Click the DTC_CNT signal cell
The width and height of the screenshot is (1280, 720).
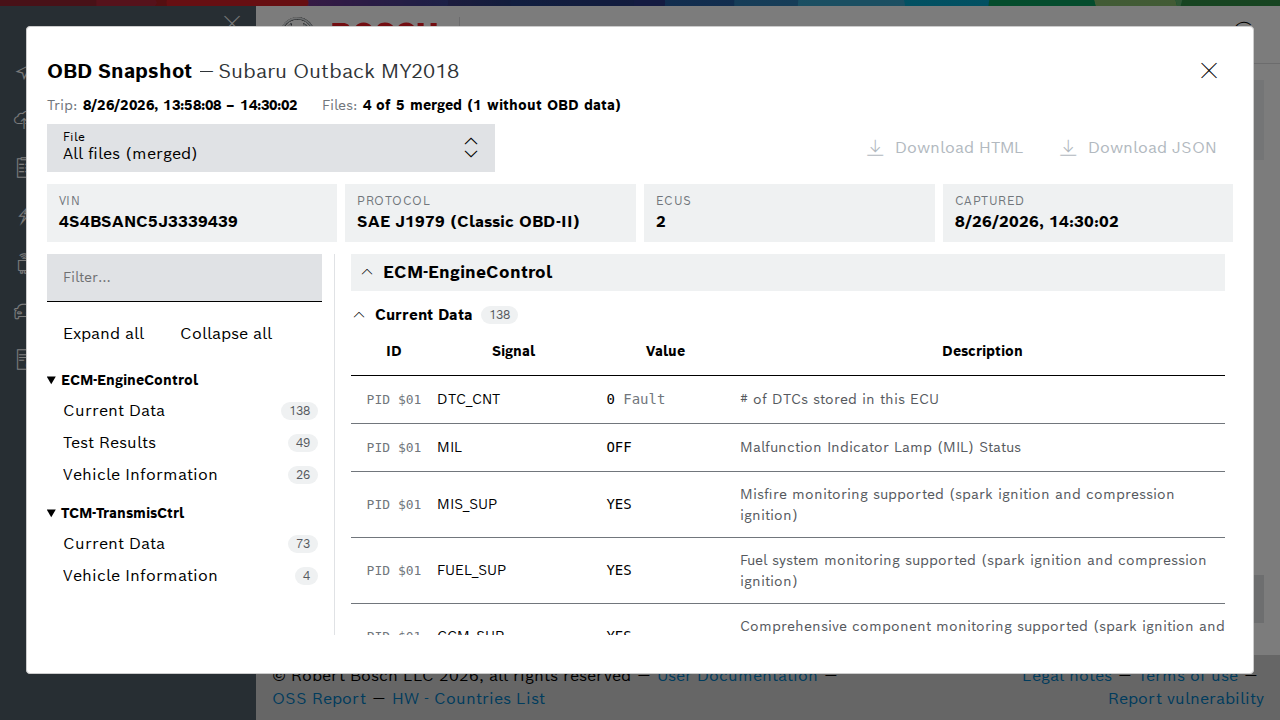tap(468, 399)
